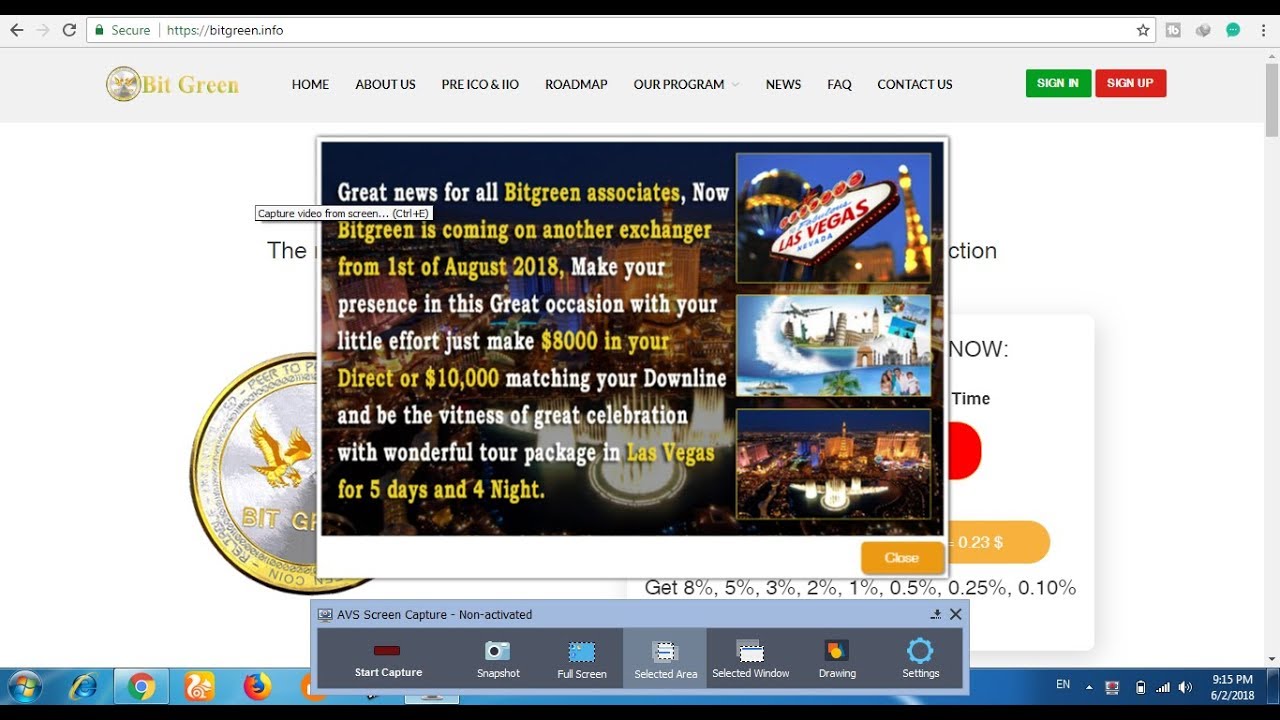
Task: Click the battery power tray icon
Action: tap(1140, 687)
